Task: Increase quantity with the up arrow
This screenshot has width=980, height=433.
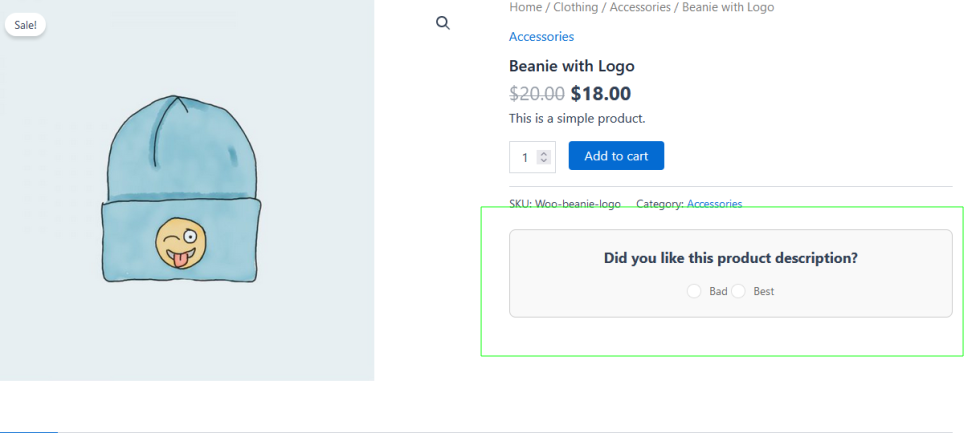Action: pyautogui.click(x=543, y=153)
